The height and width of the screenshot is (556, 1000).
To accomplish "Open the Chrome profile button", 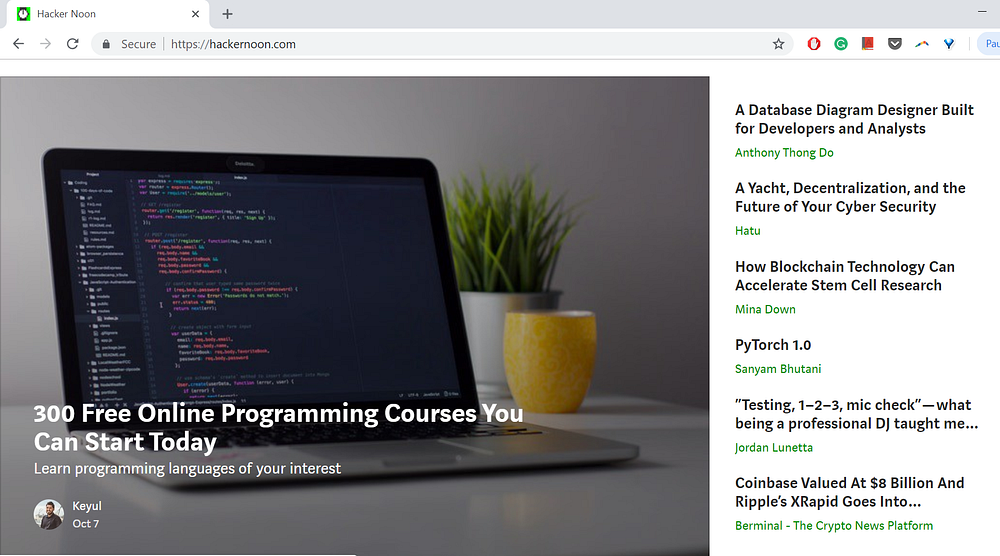I will 990,44.
